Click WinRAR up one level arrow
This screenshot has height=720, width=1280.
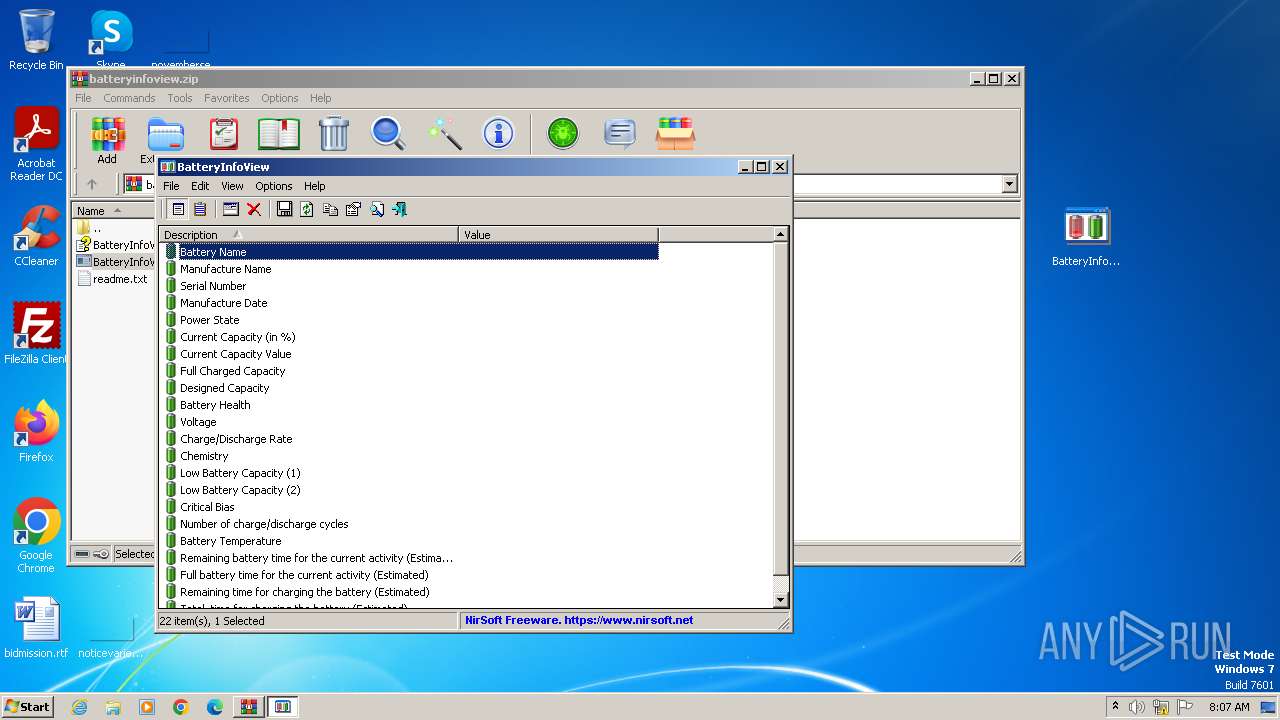click(x=92, y=184)
